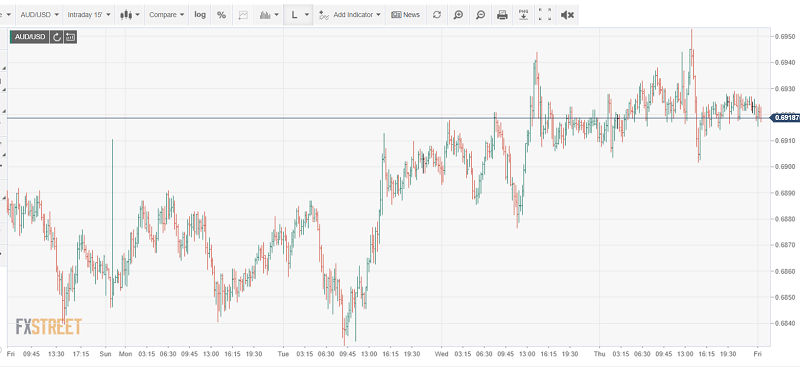Click the reset icon beside AUD/USD legend

(57, 37)
